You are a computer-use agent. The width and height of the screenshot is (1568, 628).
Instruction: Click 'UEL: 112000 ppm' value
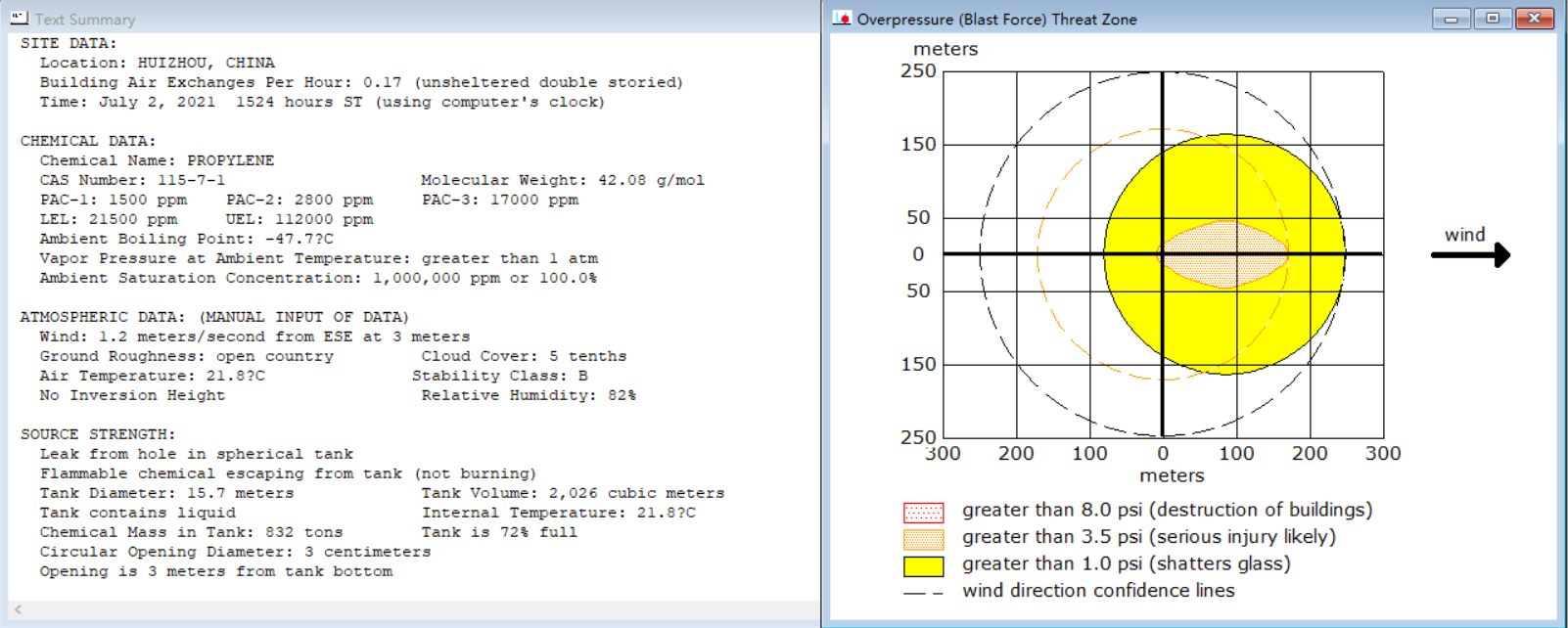tap(300, 219)
